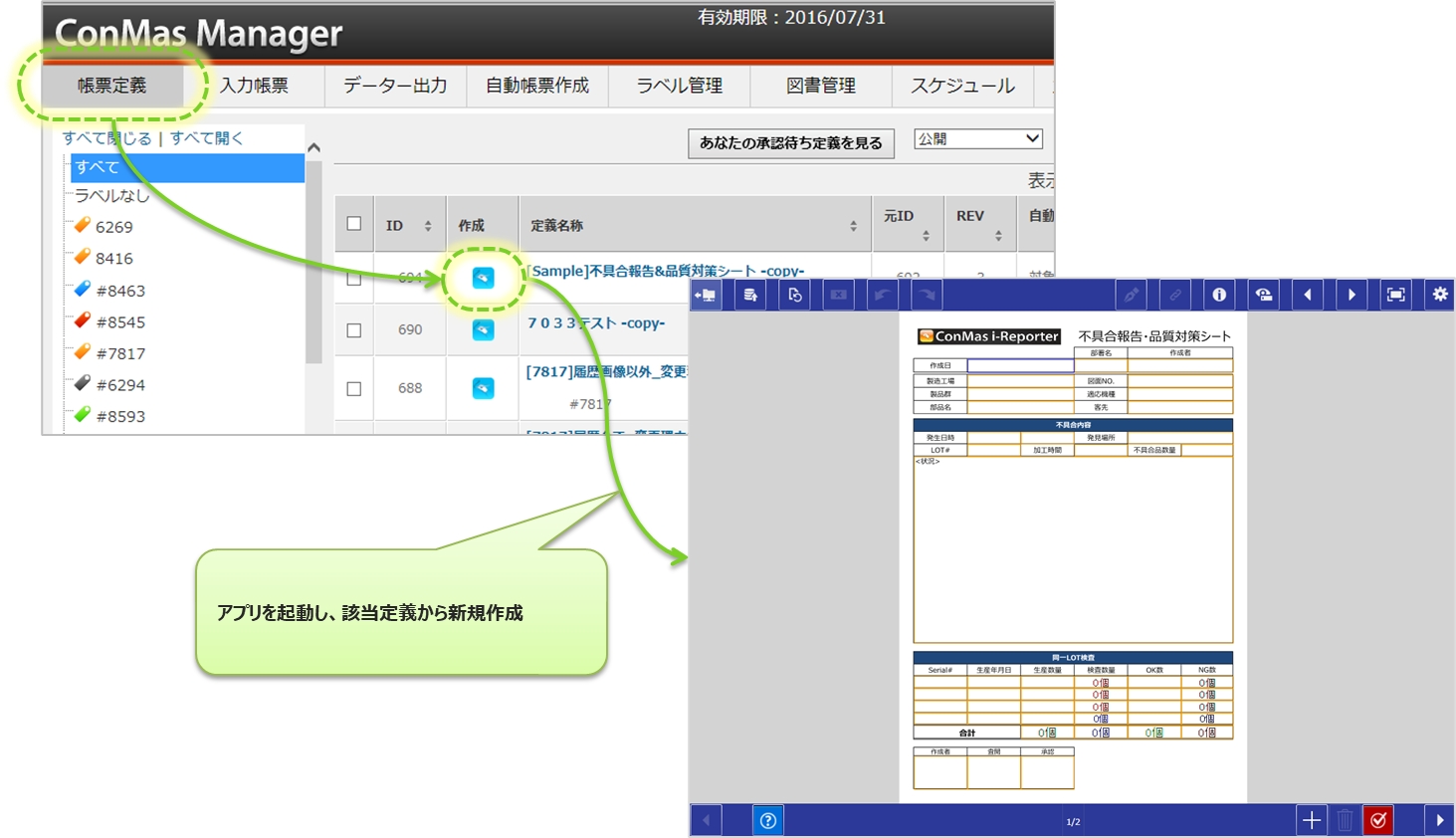
Task: Click the save-to-server database icon
Action: (750, 295)
